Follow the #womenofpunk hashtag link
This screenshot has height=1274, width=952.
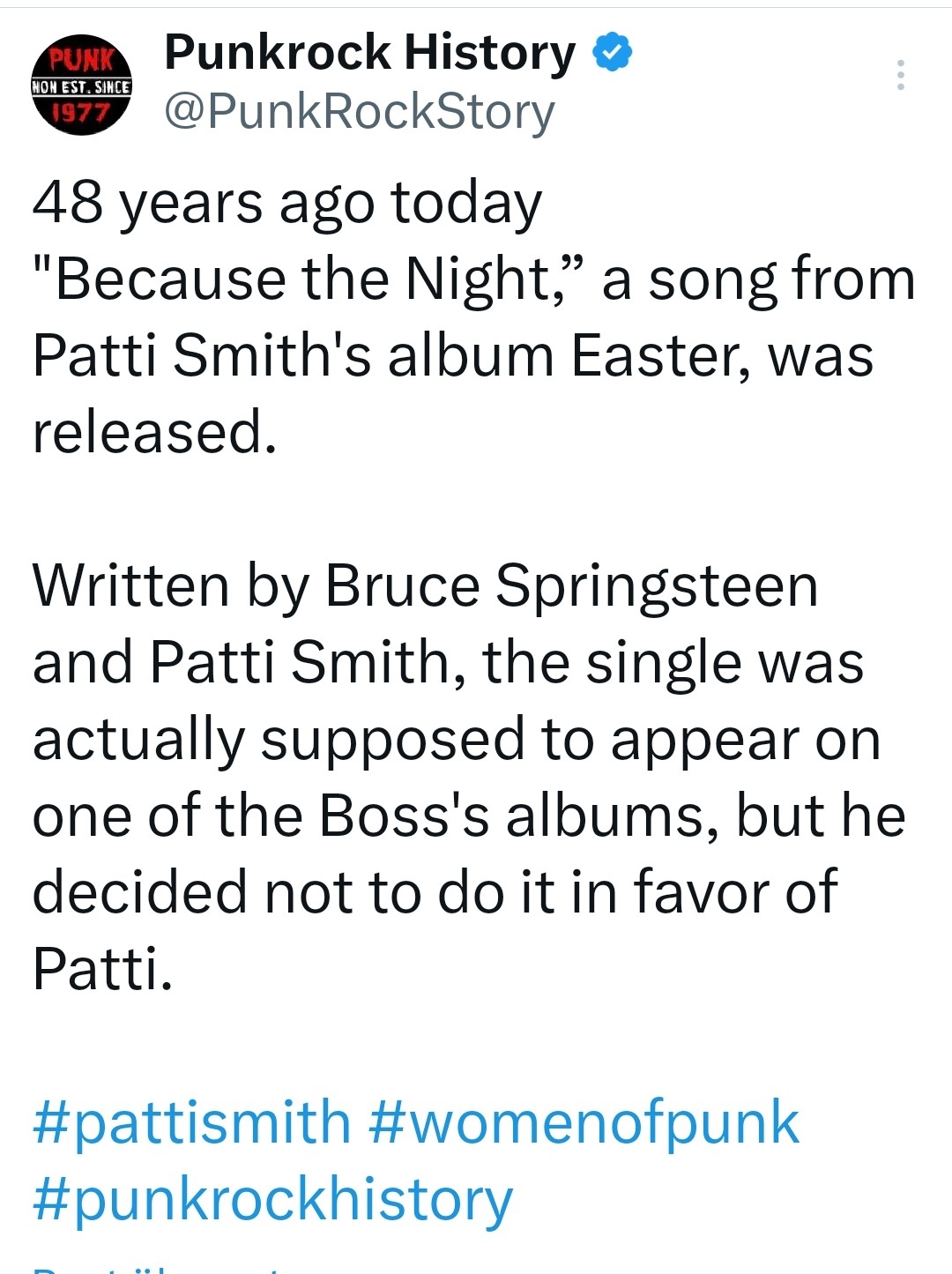point(584,1122)
